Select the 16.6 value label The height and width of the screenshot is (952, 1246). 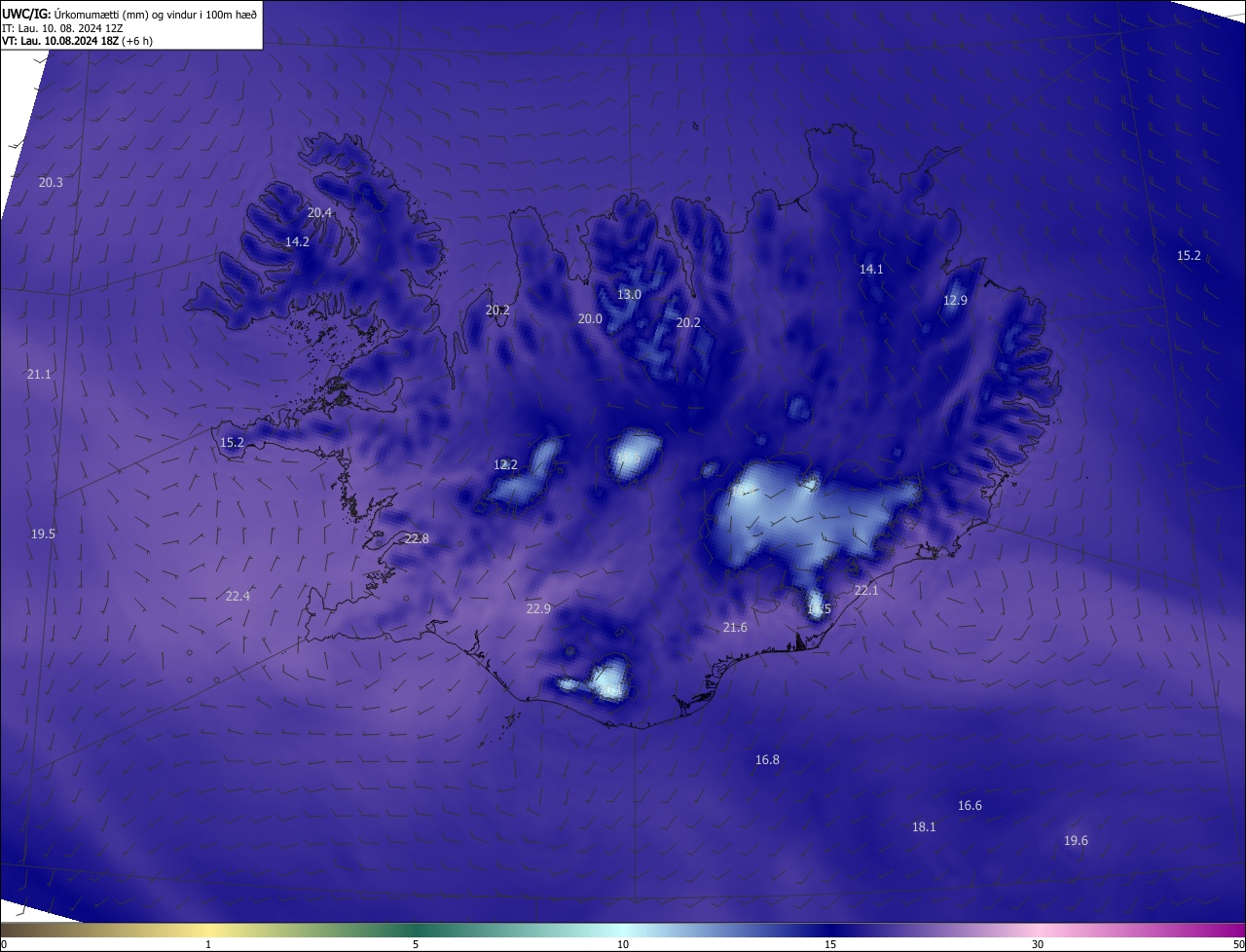(x=970, y=805)
